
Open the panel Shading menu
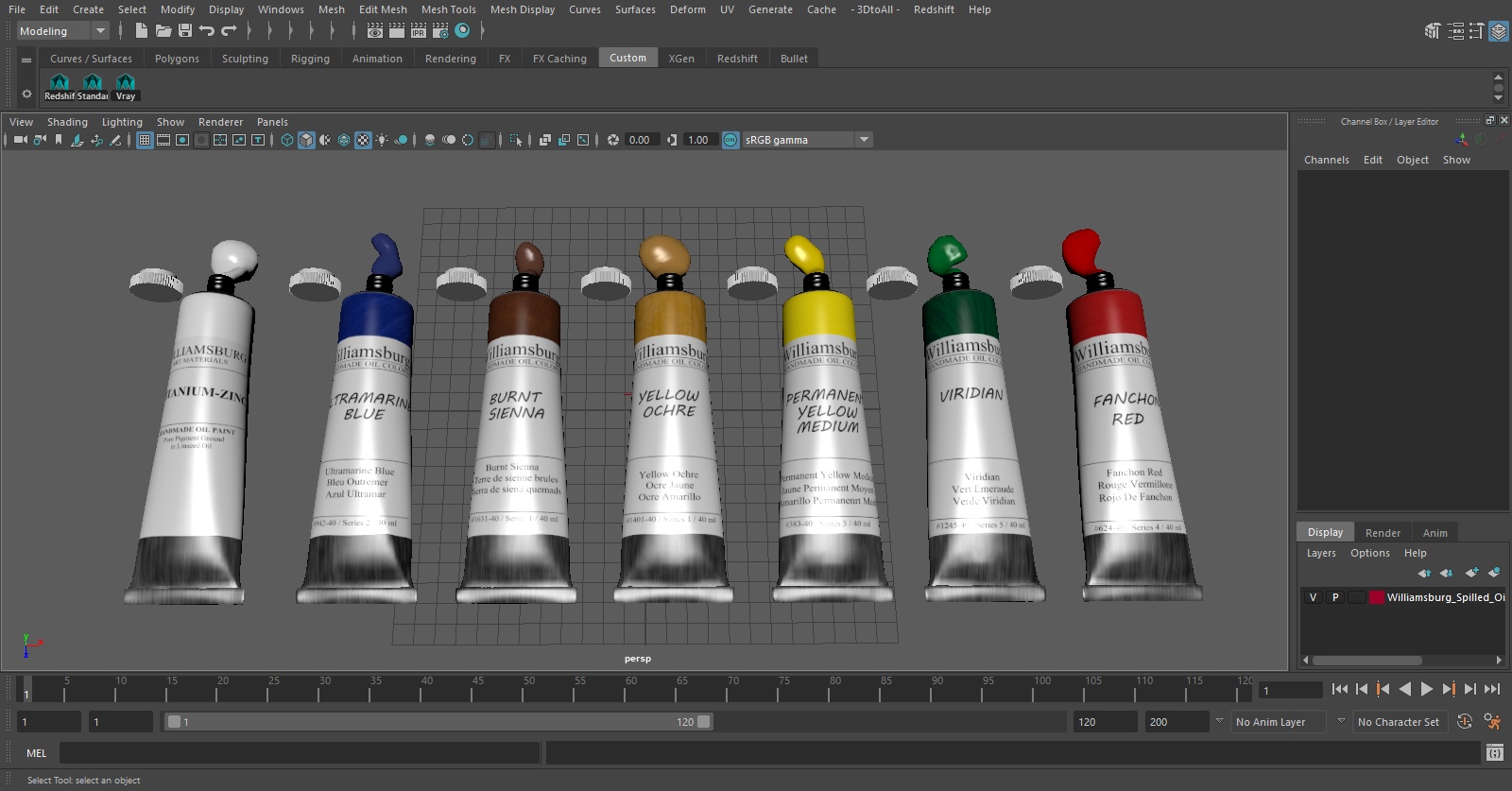67,122
